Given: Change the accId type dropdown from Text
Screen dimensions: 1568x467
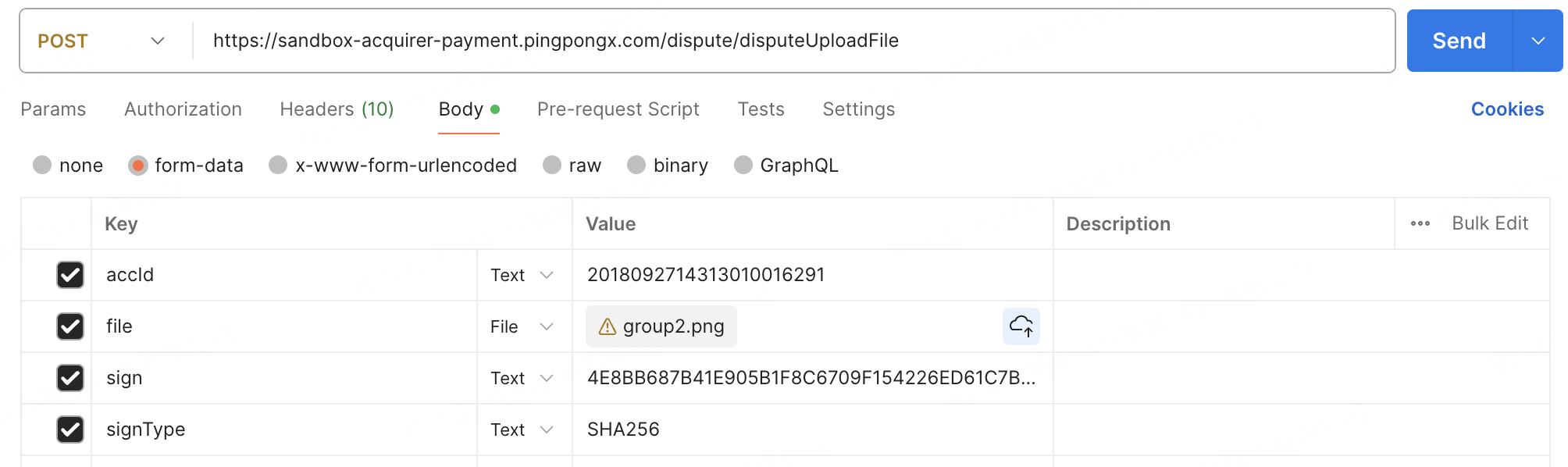Looking at the screenshot, I should pyautogui.click(x=523, y=275).
